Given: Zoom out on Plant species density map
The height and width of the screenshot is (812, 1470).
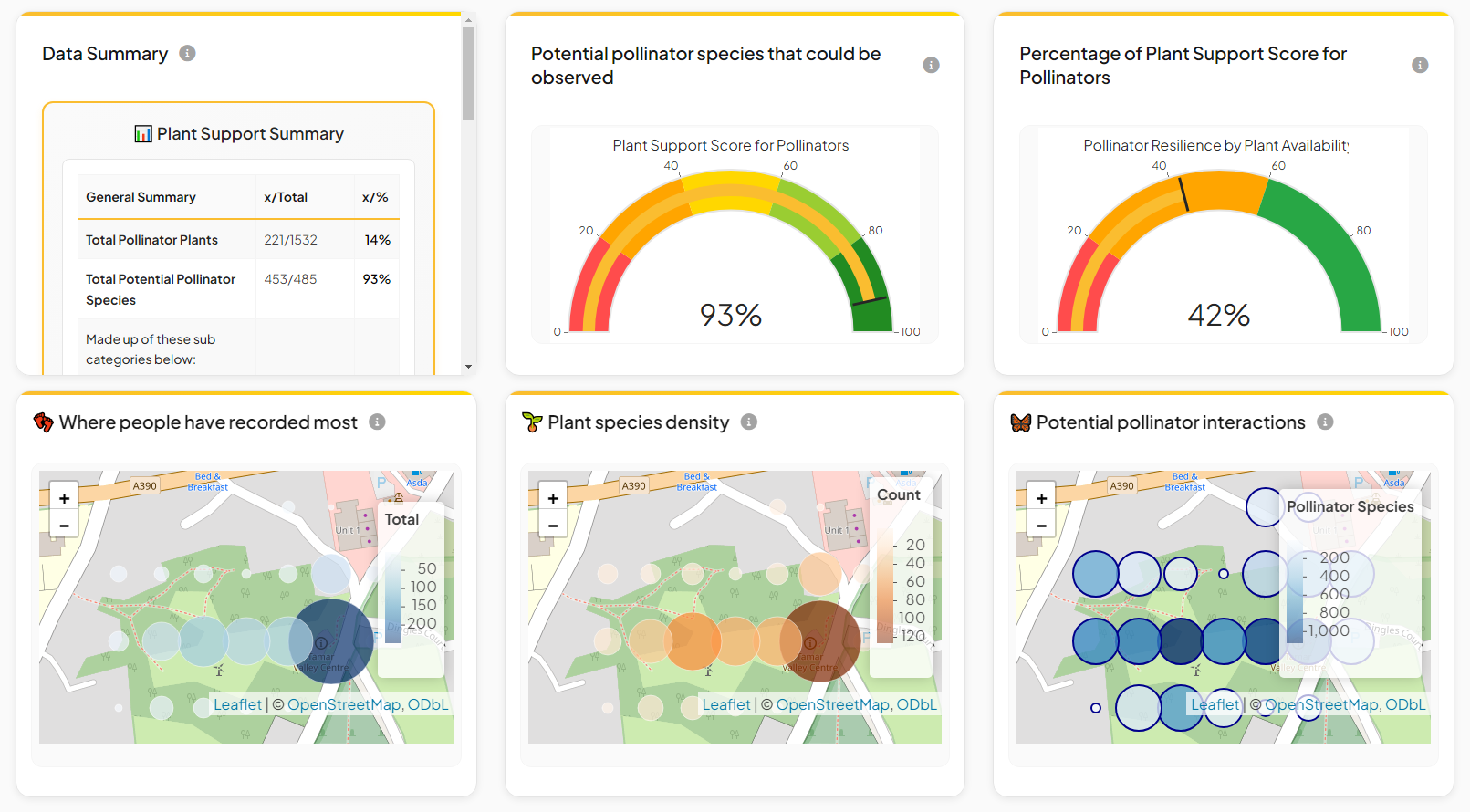Looking at the screenshot, I should (x=553, y=526).
